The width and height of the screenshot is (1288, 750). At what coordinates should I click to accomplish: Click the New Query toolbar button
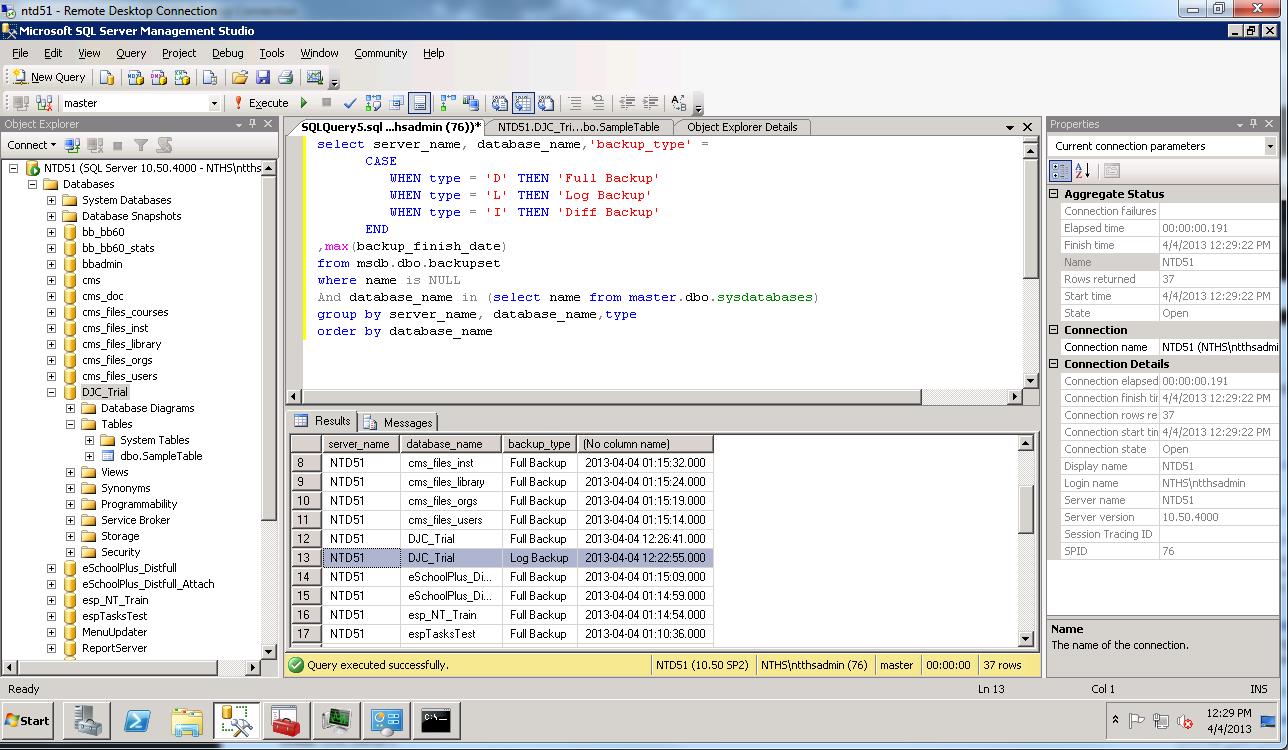pos(48,77)
